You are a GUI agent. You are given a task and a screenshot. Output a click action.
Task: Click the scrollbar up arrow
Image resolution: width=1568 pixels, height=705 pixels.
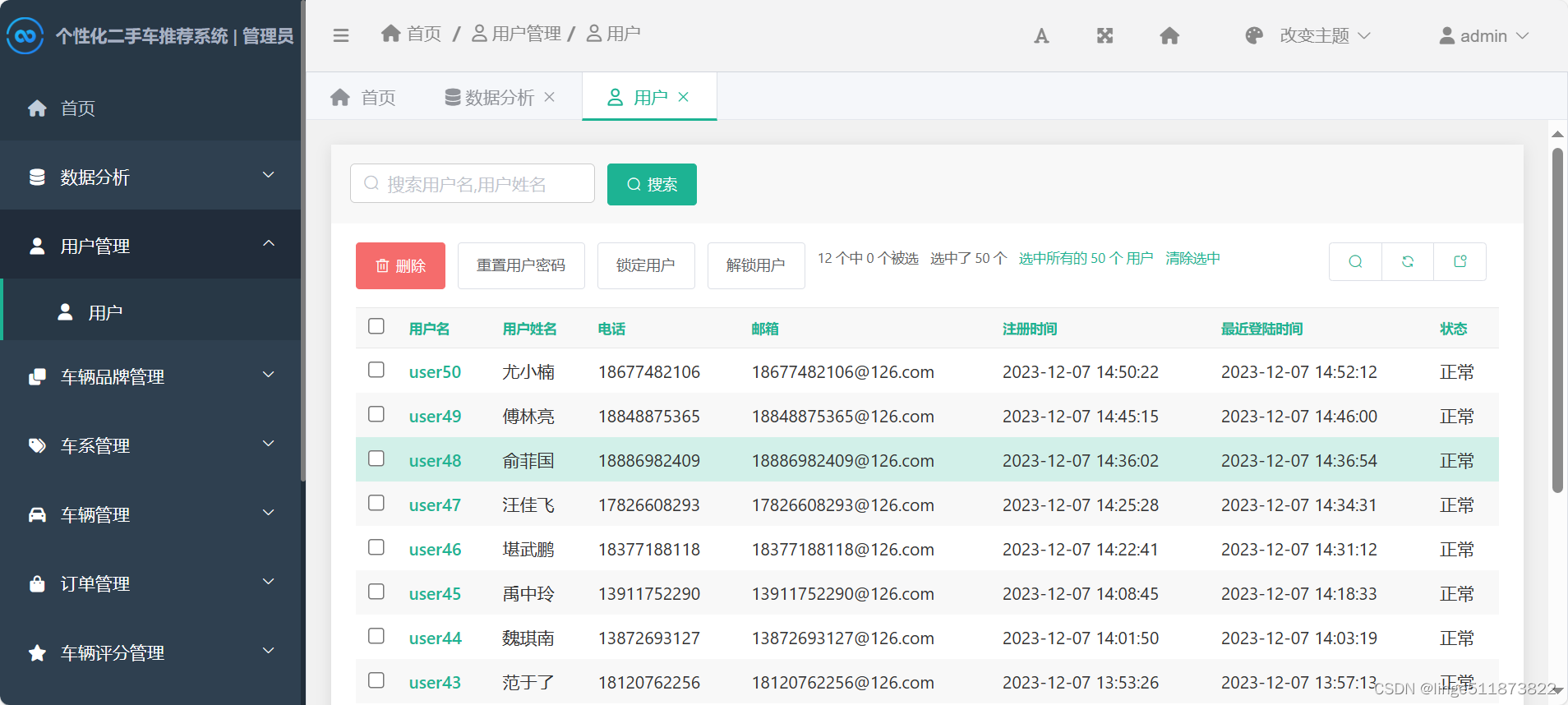tap(1557, 134)
